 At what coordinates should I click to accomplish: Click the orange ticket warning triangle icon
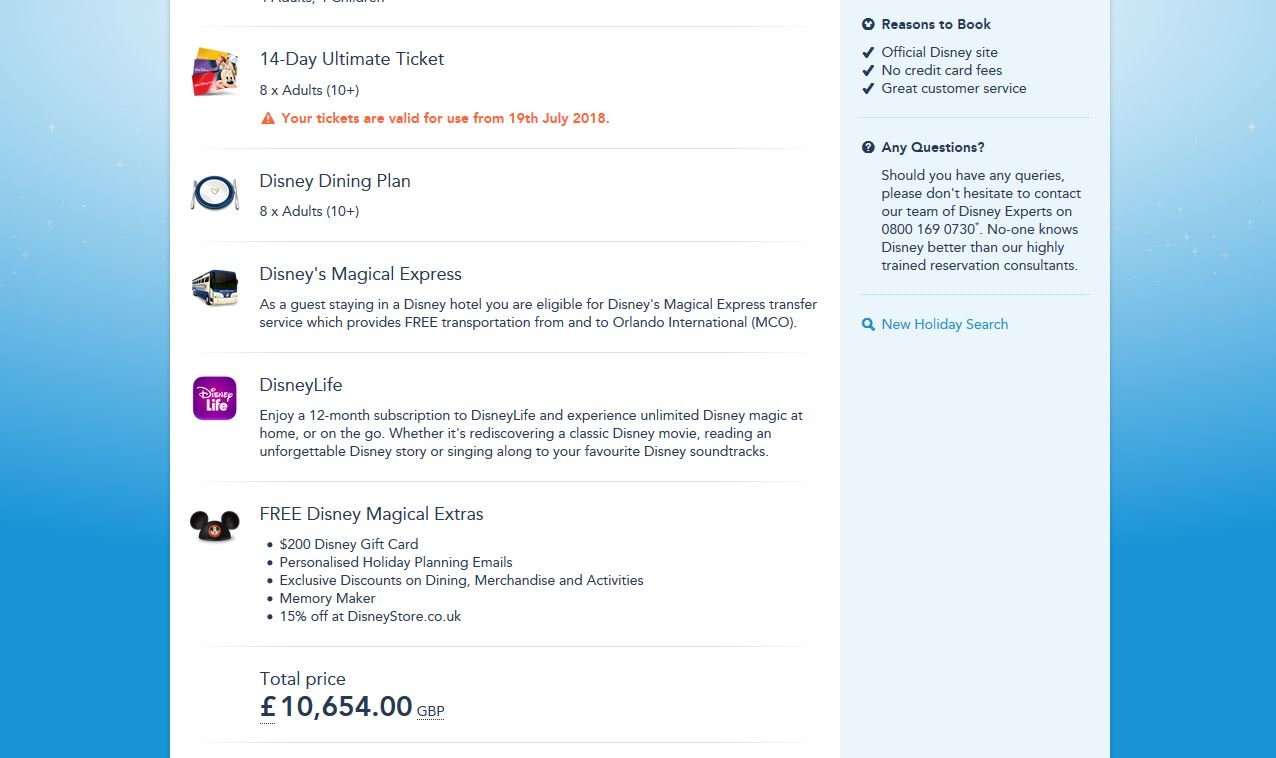click(x=268, y=118)
